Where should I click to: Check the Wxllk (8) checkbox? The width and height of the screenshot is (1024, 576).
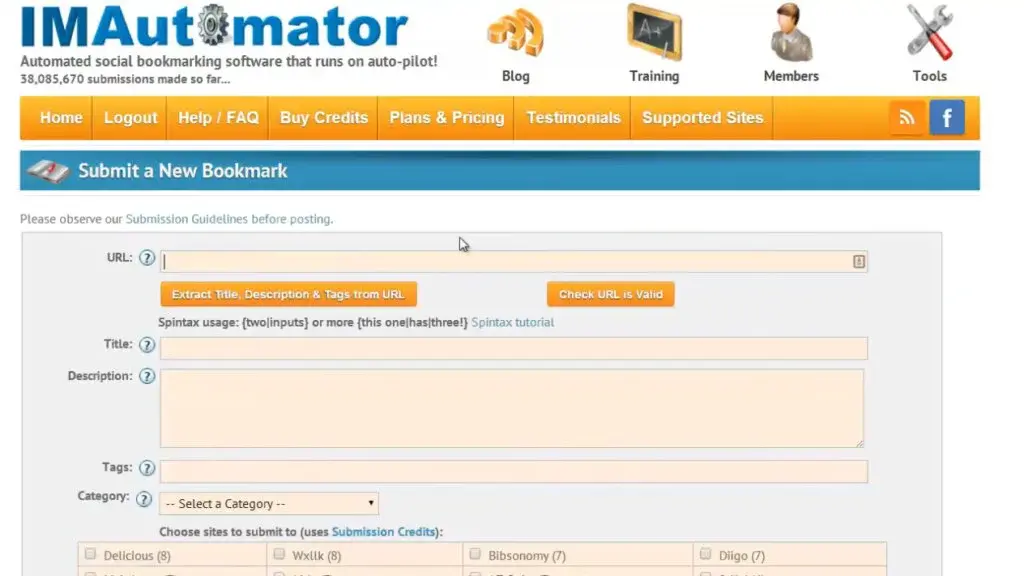pos(279,554)
